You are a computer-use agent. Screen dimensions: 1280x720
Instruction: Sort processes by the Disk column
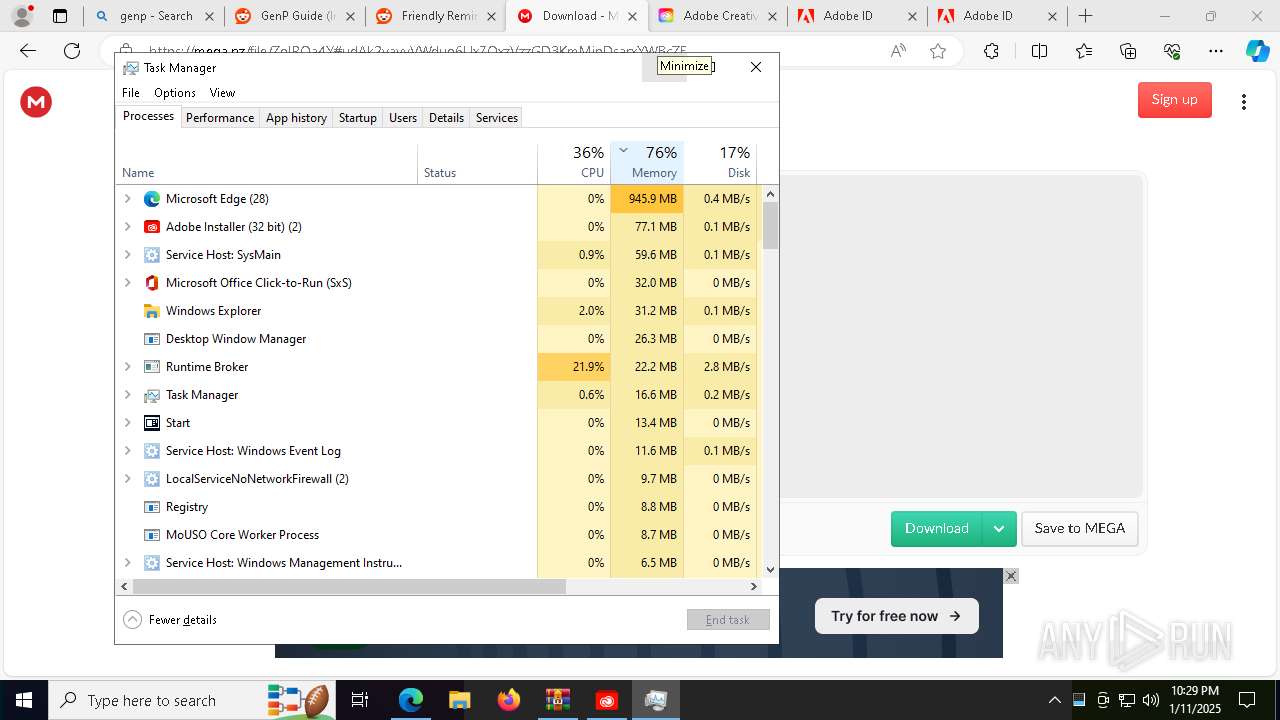(720, 163)
